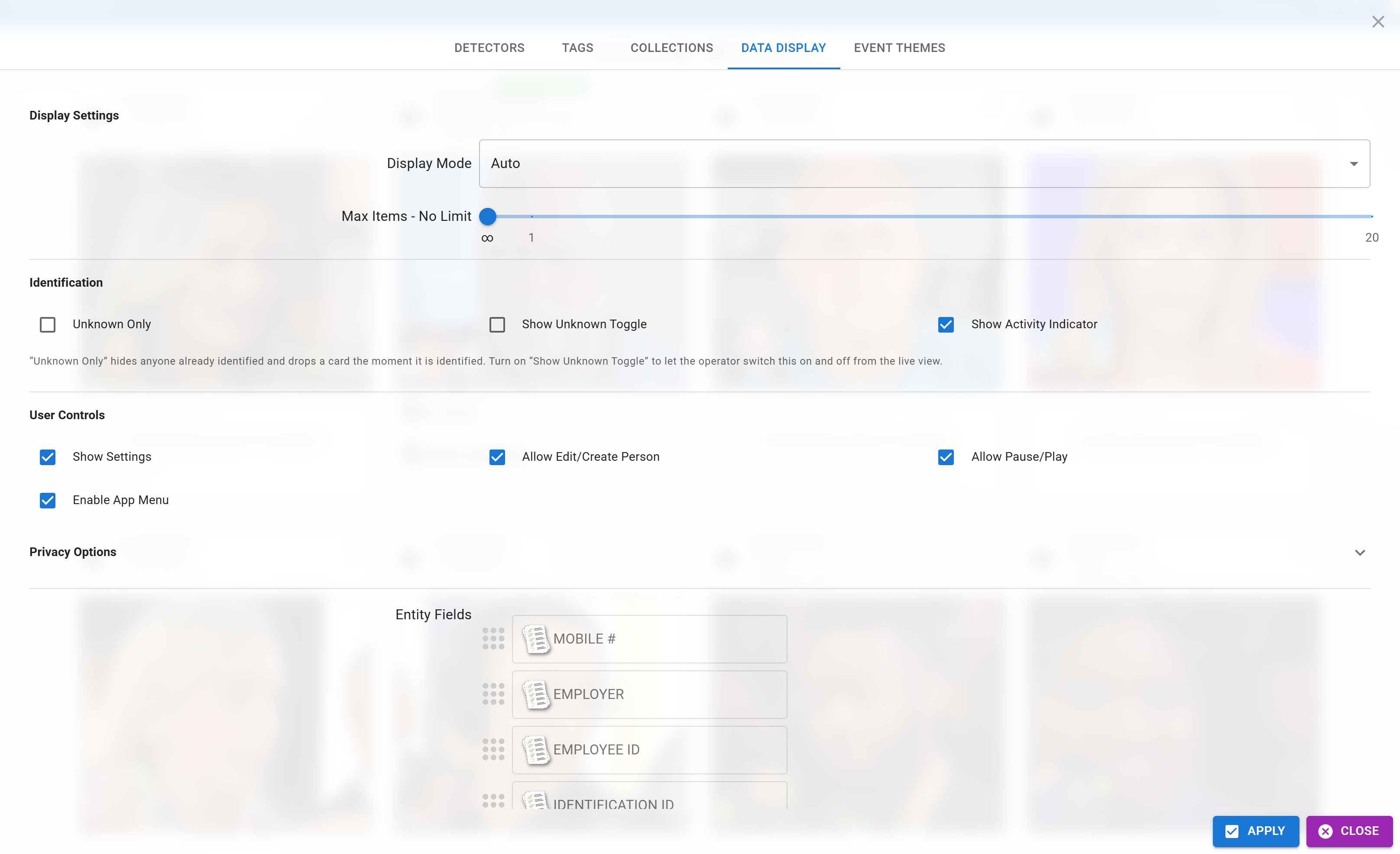The width and height of the screenshot is (1400, 854).
Task: Disable the Enable App Menu checkbox
Action: click(x=48, y=500)
